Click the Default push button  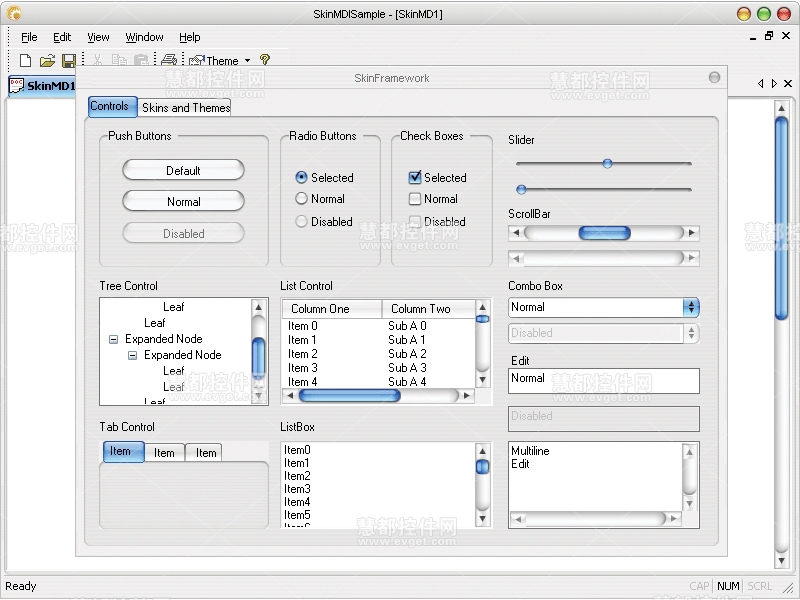(183, 170)
